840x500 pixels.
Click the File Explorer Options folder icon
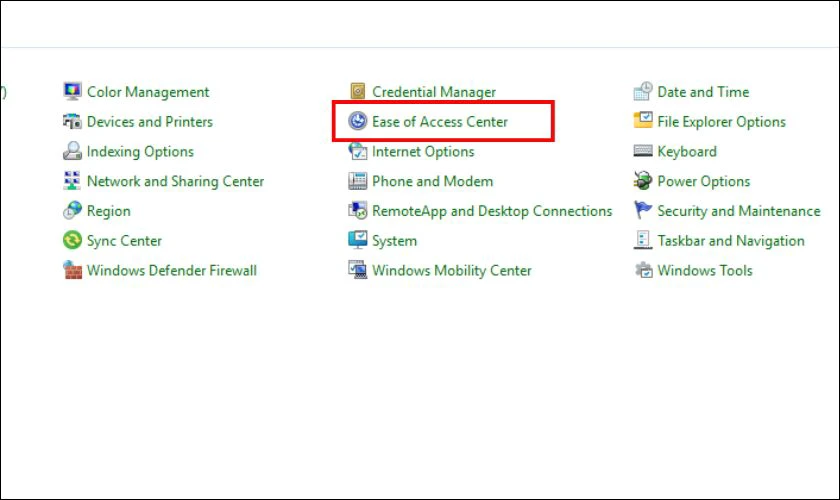tap(643, 120)
